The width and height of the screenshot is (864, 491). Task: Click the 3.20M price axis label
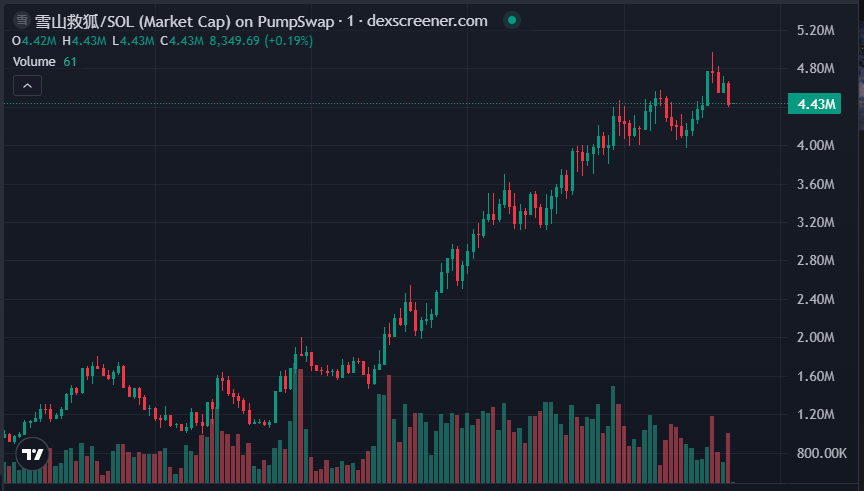pos(816,222)
